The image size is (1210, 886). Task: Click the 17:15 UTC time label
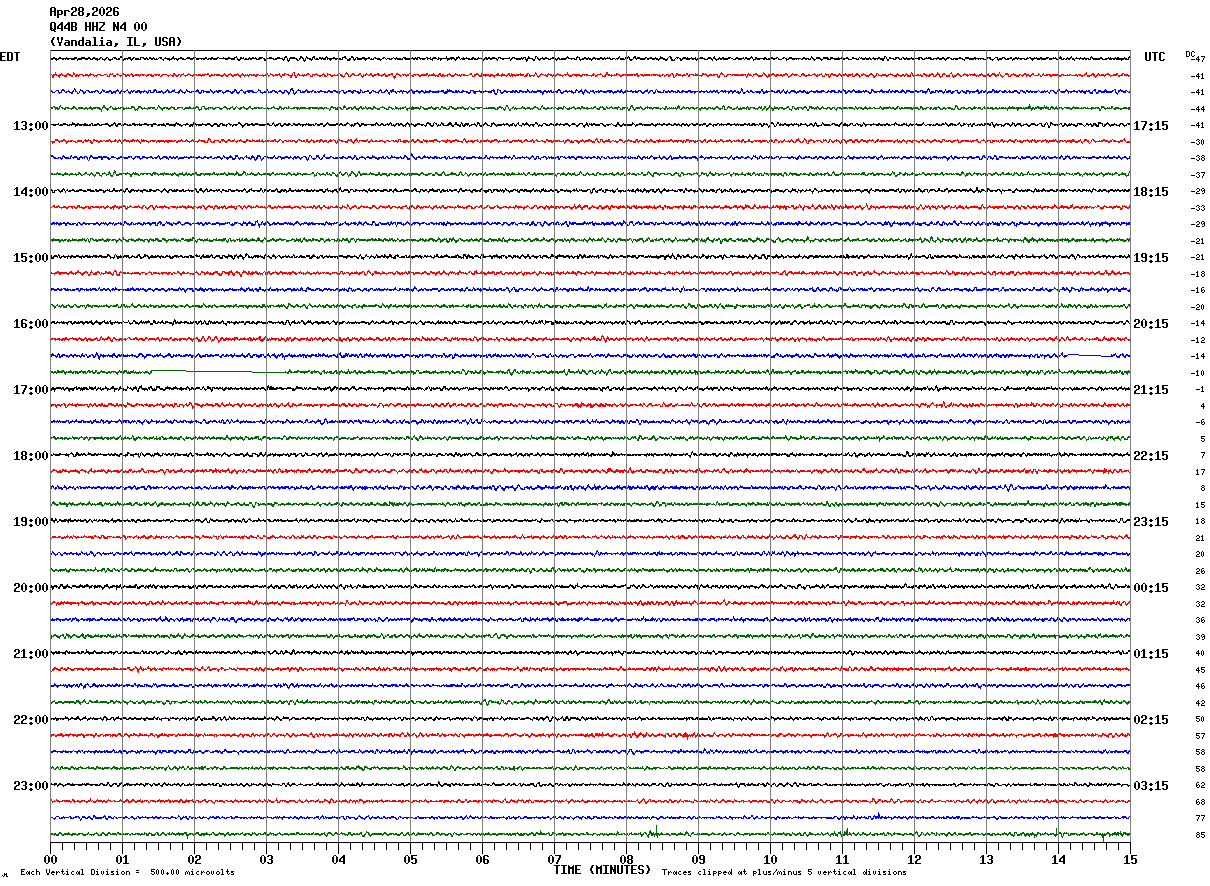click(x=1150, y=126)
